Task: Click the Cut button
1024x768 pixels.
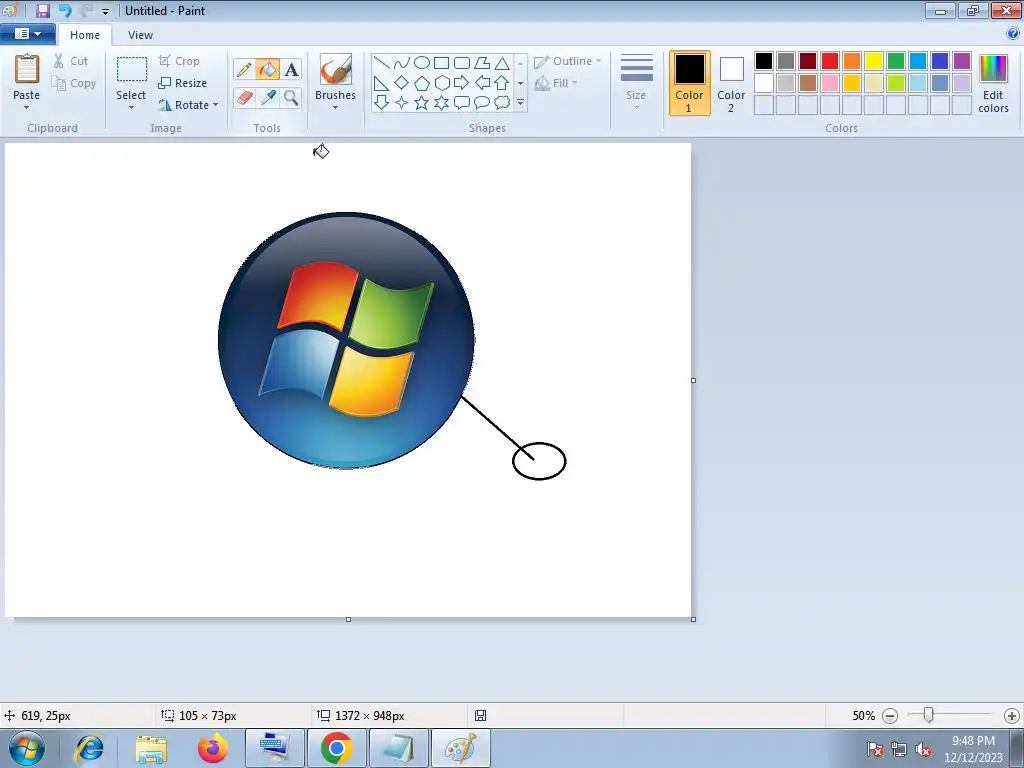Action: [71, 61]
